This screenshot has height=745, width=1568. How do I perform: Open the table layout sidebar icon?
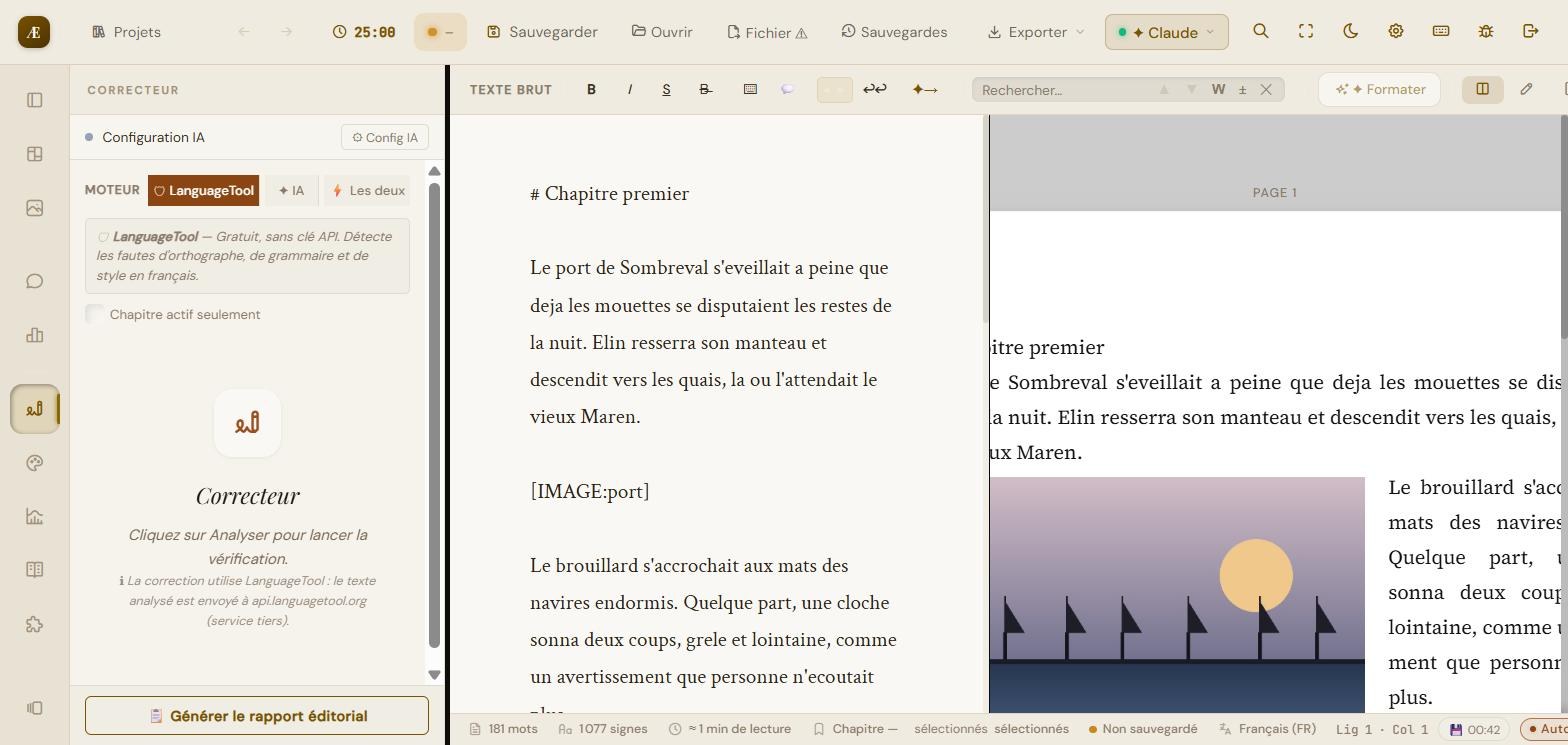[x=35, y=154]
